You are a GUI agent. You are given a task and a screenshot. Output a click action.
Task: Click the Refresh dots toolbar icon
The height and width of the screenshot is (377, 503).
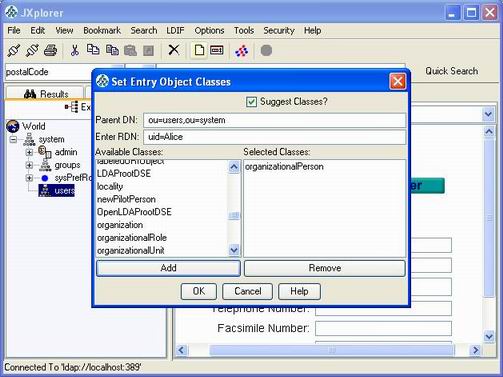tap(242, 51)
